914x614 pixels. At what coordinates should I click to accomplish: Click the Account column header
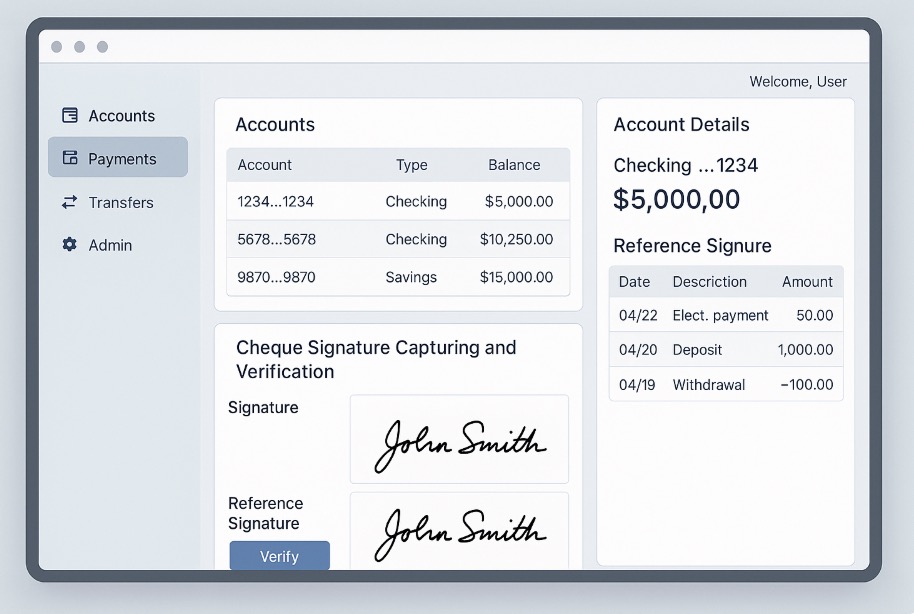tap(265, 165)
